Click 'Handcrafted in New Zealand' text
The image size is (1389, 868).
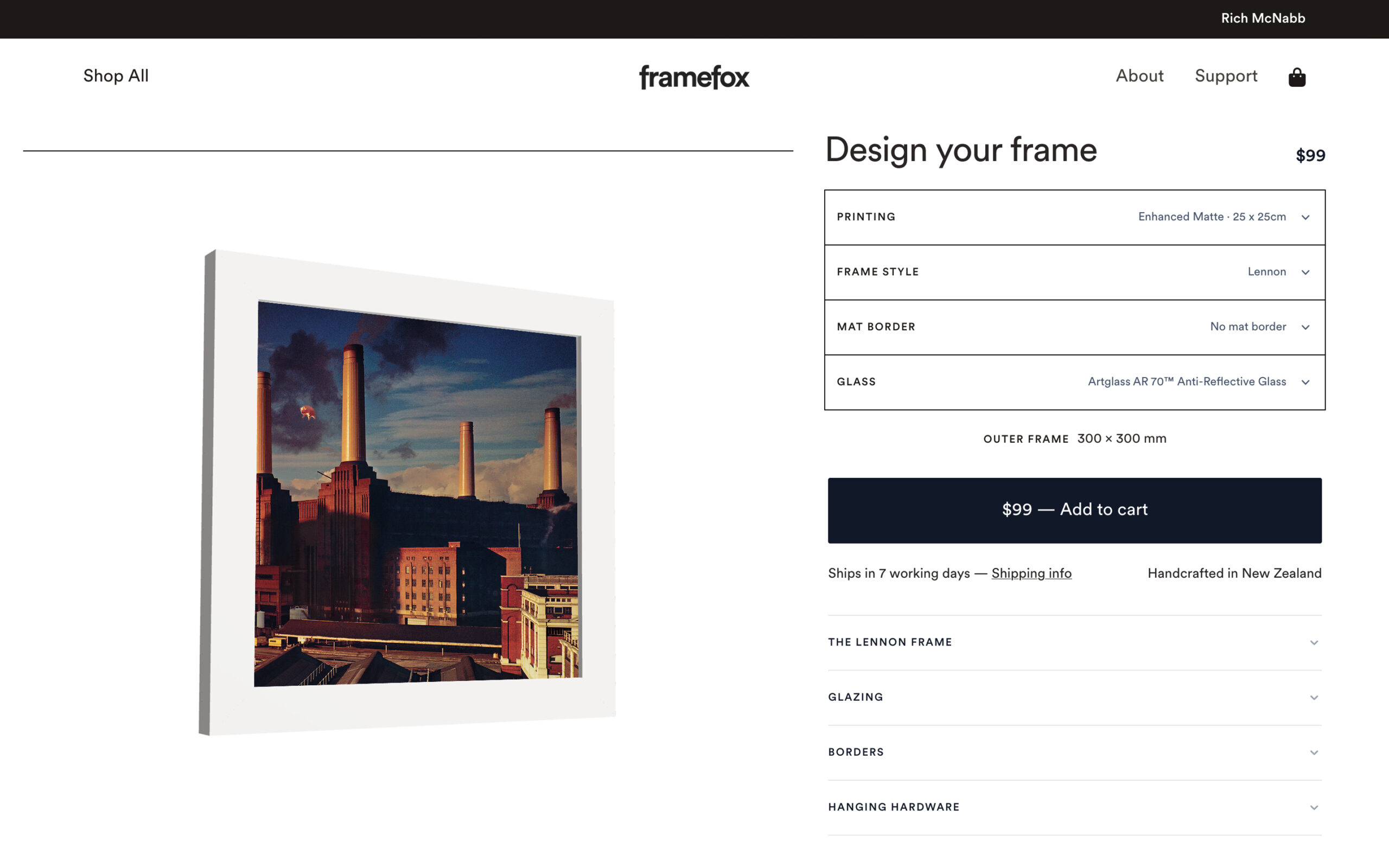(1234, 573)
